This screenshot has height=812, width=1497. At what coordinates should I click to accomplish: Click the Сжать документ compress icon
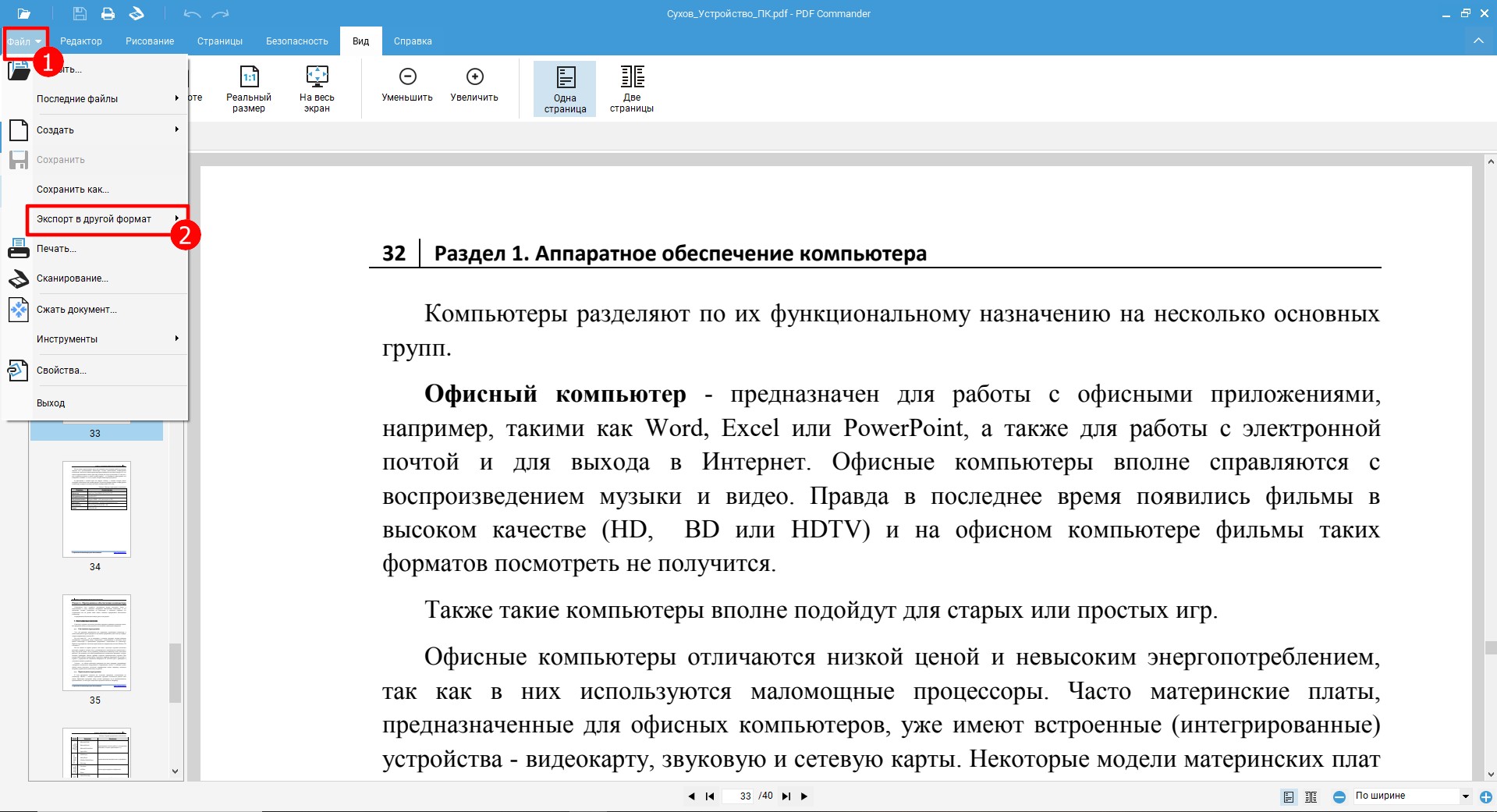pyautogui.click(x=19, y=310)
